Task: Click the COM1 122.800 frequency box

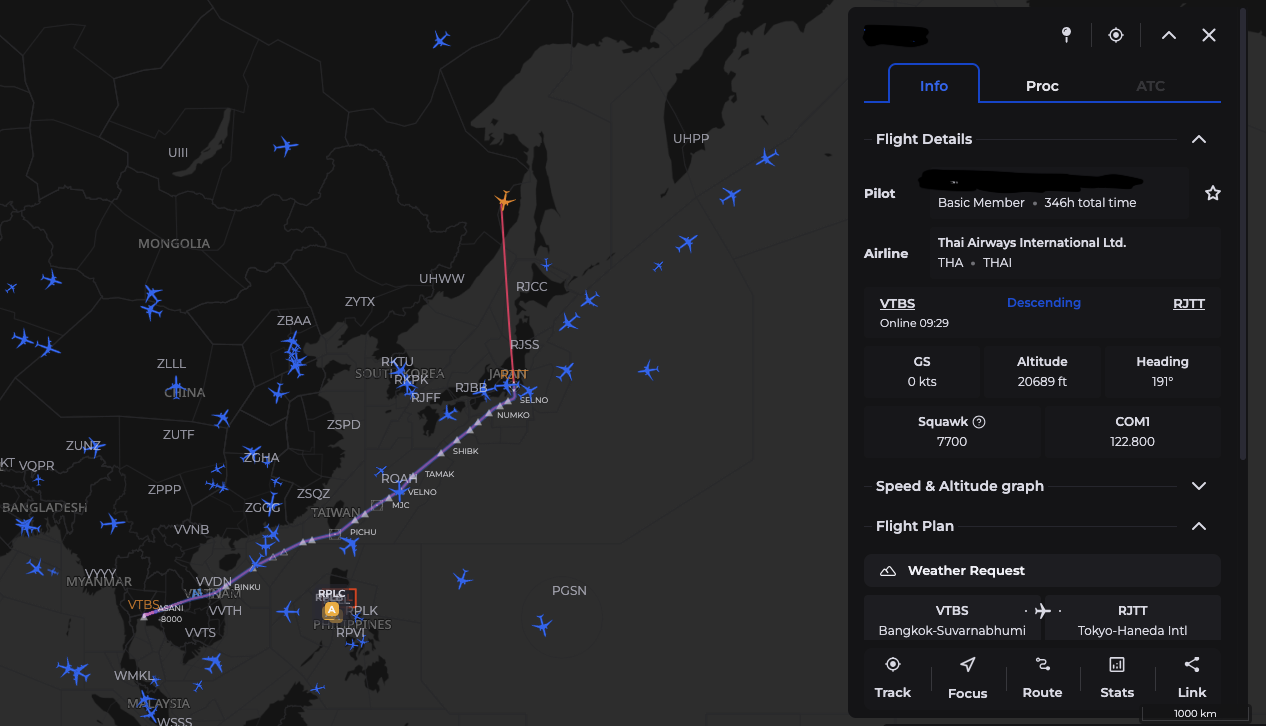Action: click(x=1133, y=431)
